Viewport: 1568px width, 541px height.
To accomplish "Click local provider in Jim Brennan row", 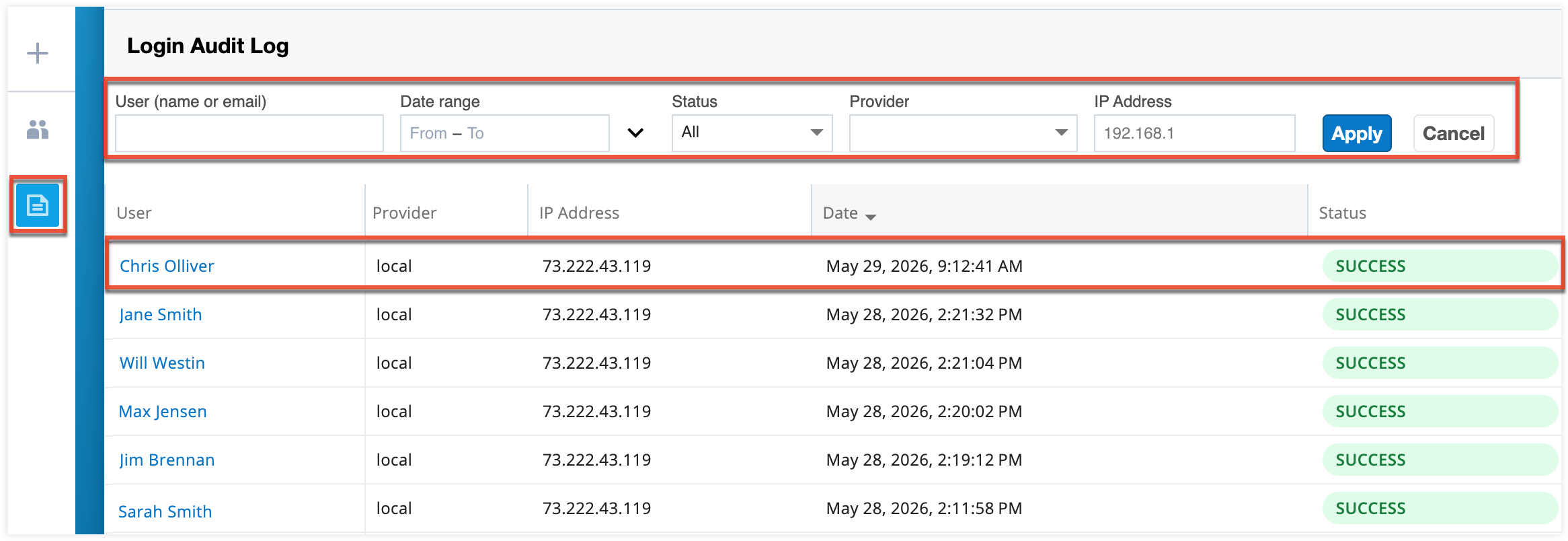I will (394, 460).
